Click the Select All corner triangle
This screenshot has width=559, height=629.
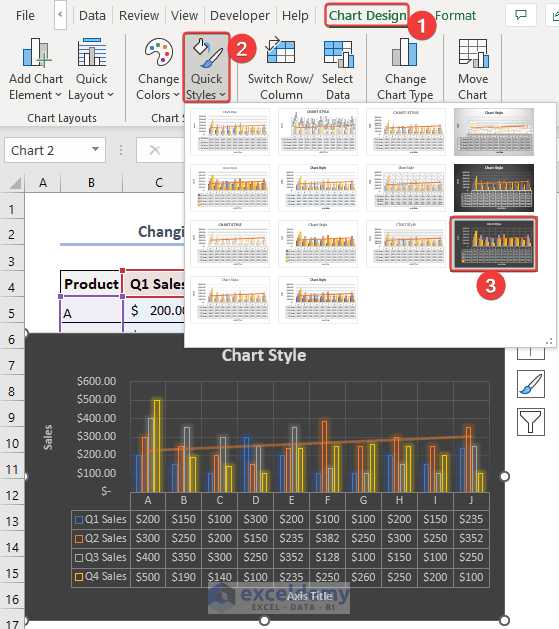coord(15,183)
